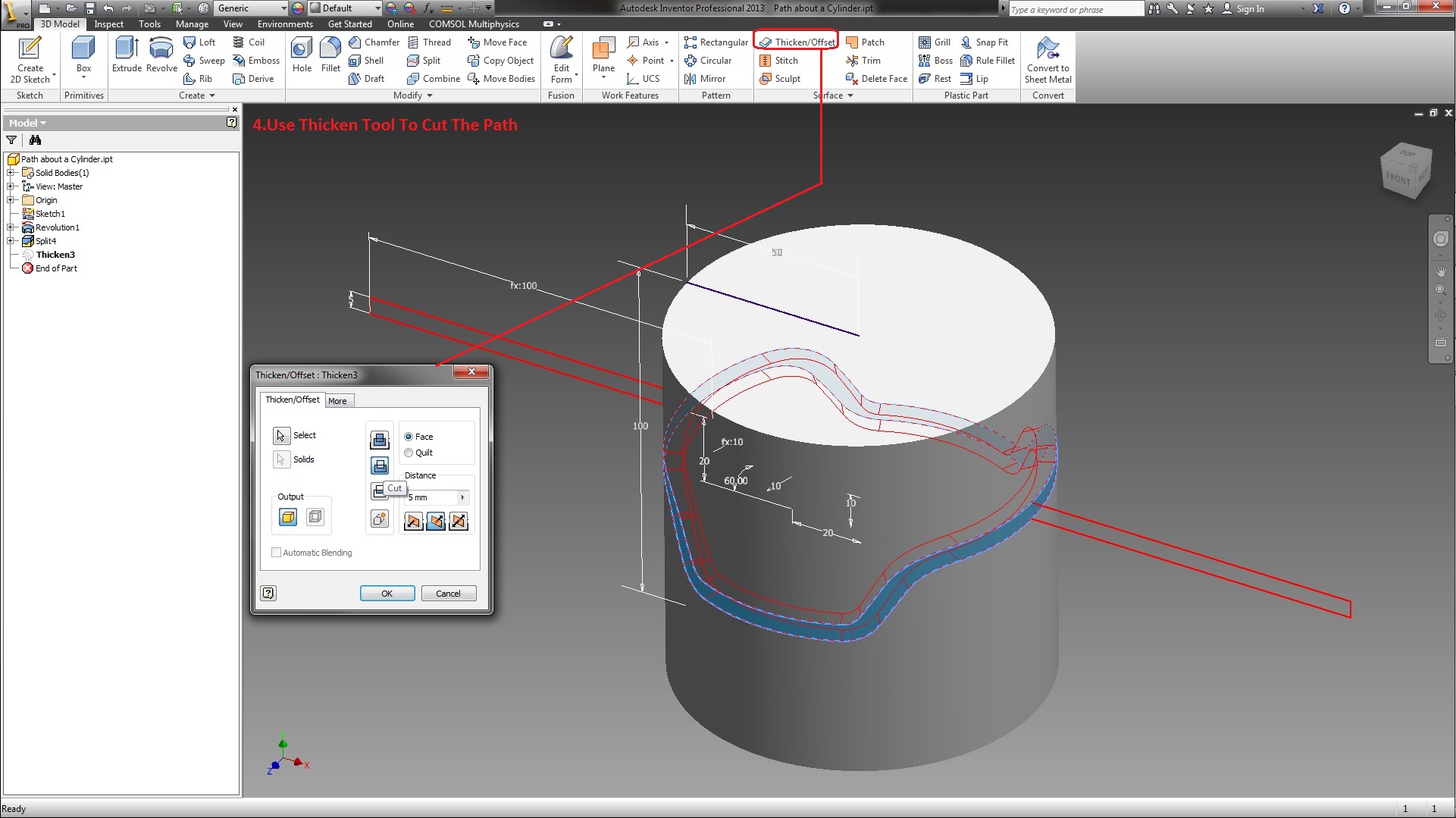1456x818 pixels.
Task: Enable the Quilt radio button
Action: tap(409, 453)
